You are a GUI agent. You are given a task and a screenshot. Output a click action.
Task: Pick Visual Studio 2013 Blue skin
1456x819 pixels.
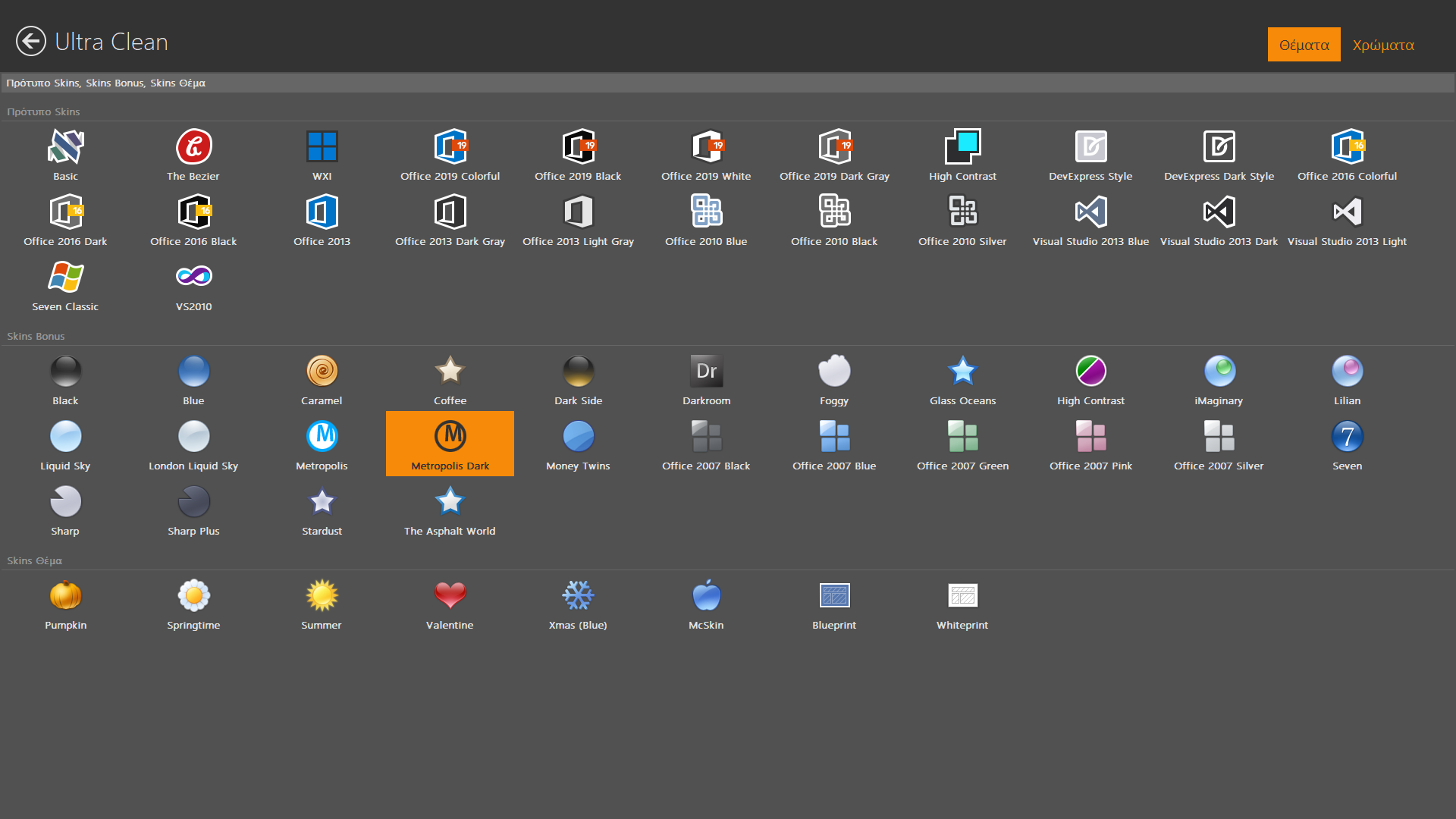tap(1090, 212)
